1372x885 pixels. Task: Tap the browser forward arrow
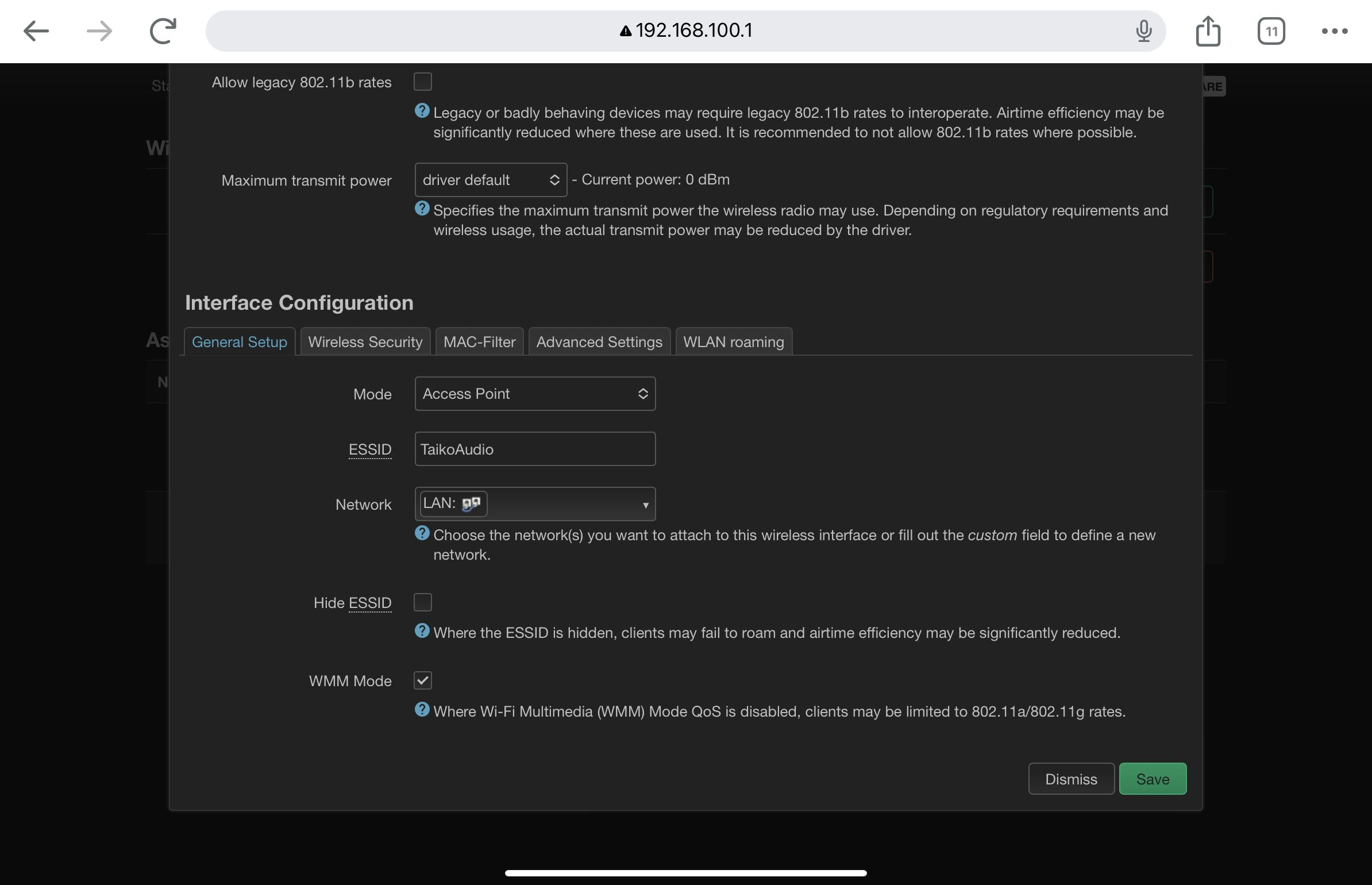click(x=99, y=31)
